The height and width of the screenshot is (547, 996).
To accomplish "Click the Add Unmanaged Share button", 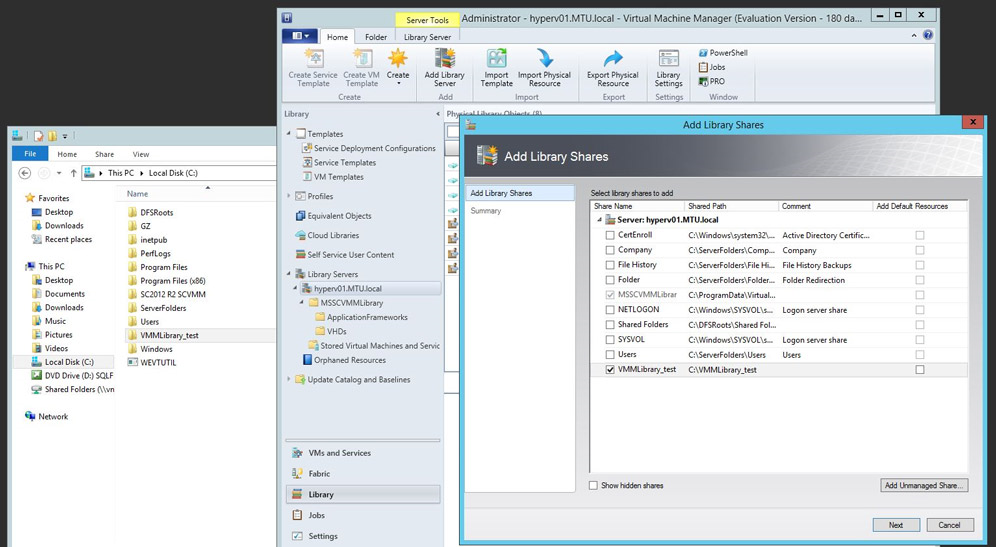I will [924, 486].
